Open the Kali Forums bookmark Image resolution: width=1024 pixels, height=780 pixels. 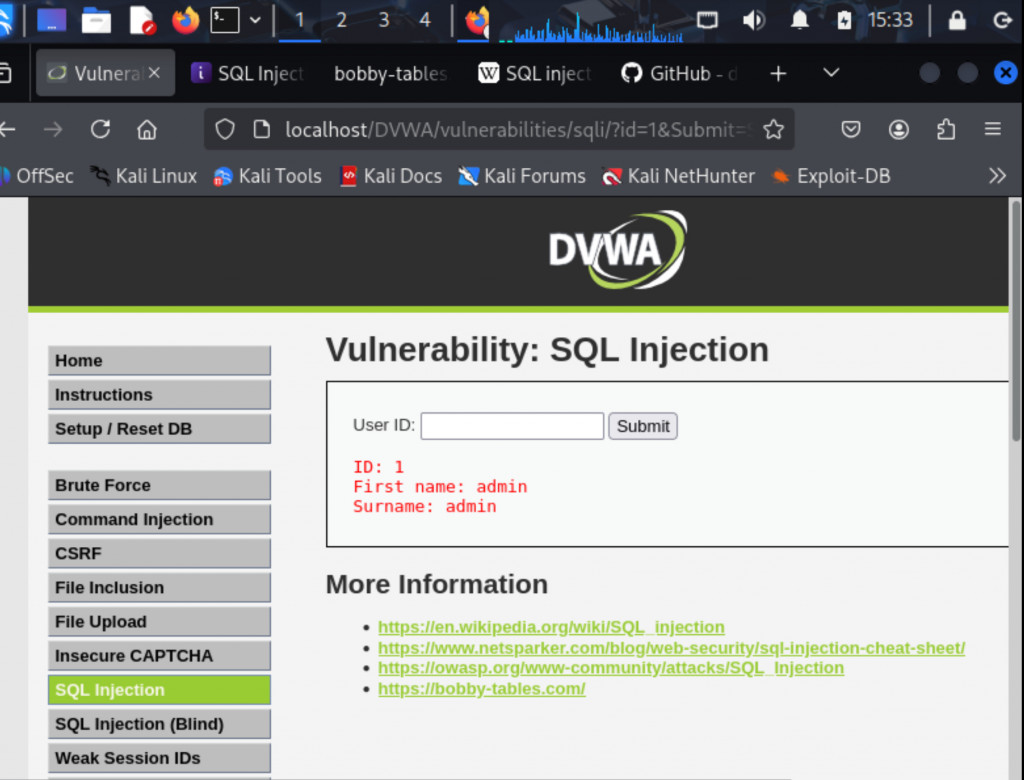522,176
